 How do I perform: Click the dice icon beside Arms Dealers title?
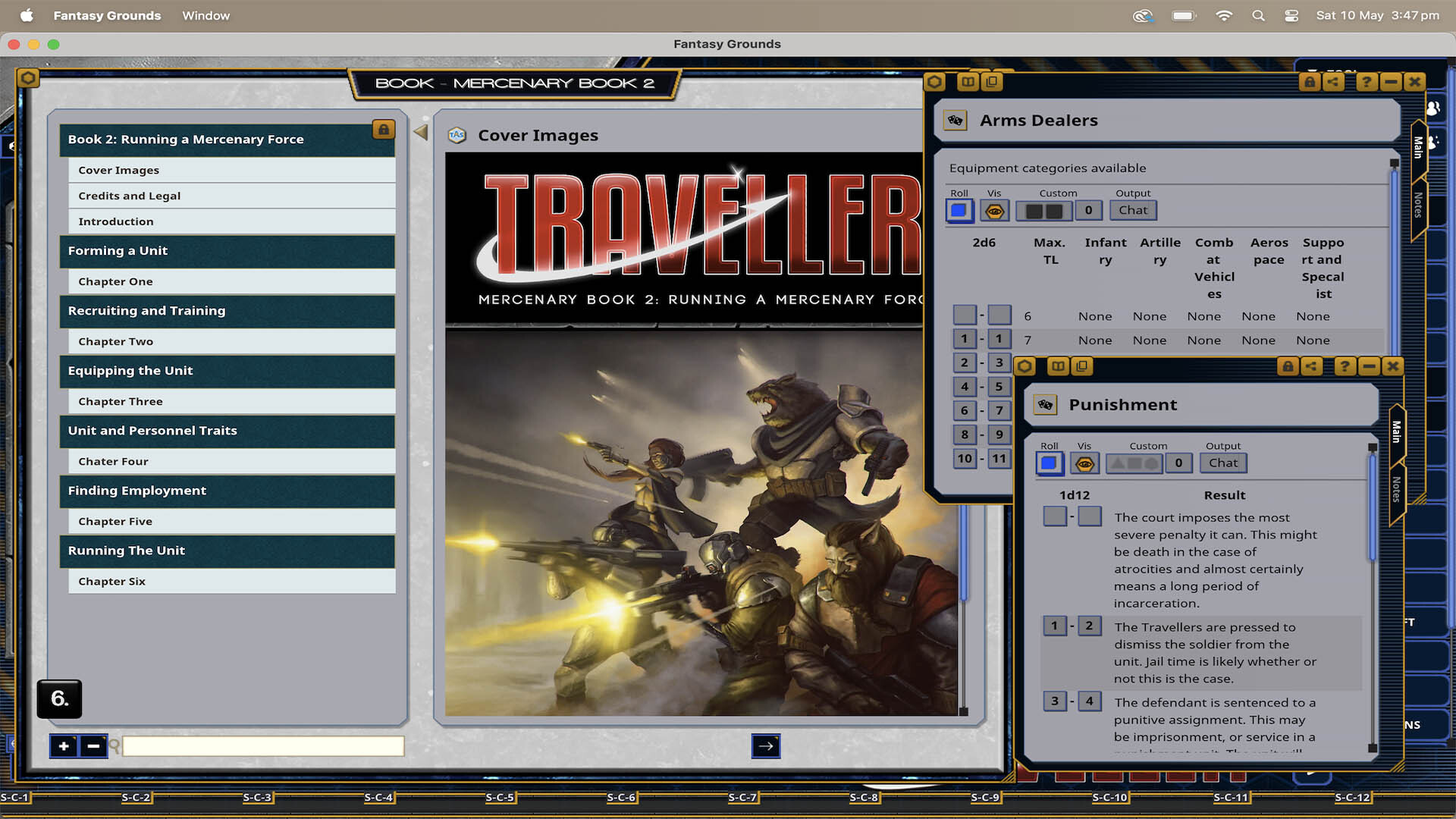(x=955, y=120)
